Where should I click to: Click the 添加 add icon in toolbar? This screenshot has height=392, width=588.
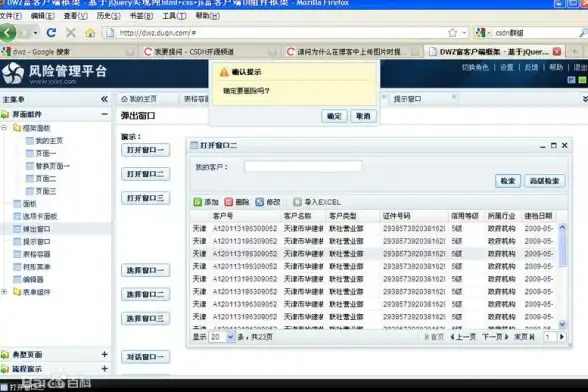click(x=198, y=202)
